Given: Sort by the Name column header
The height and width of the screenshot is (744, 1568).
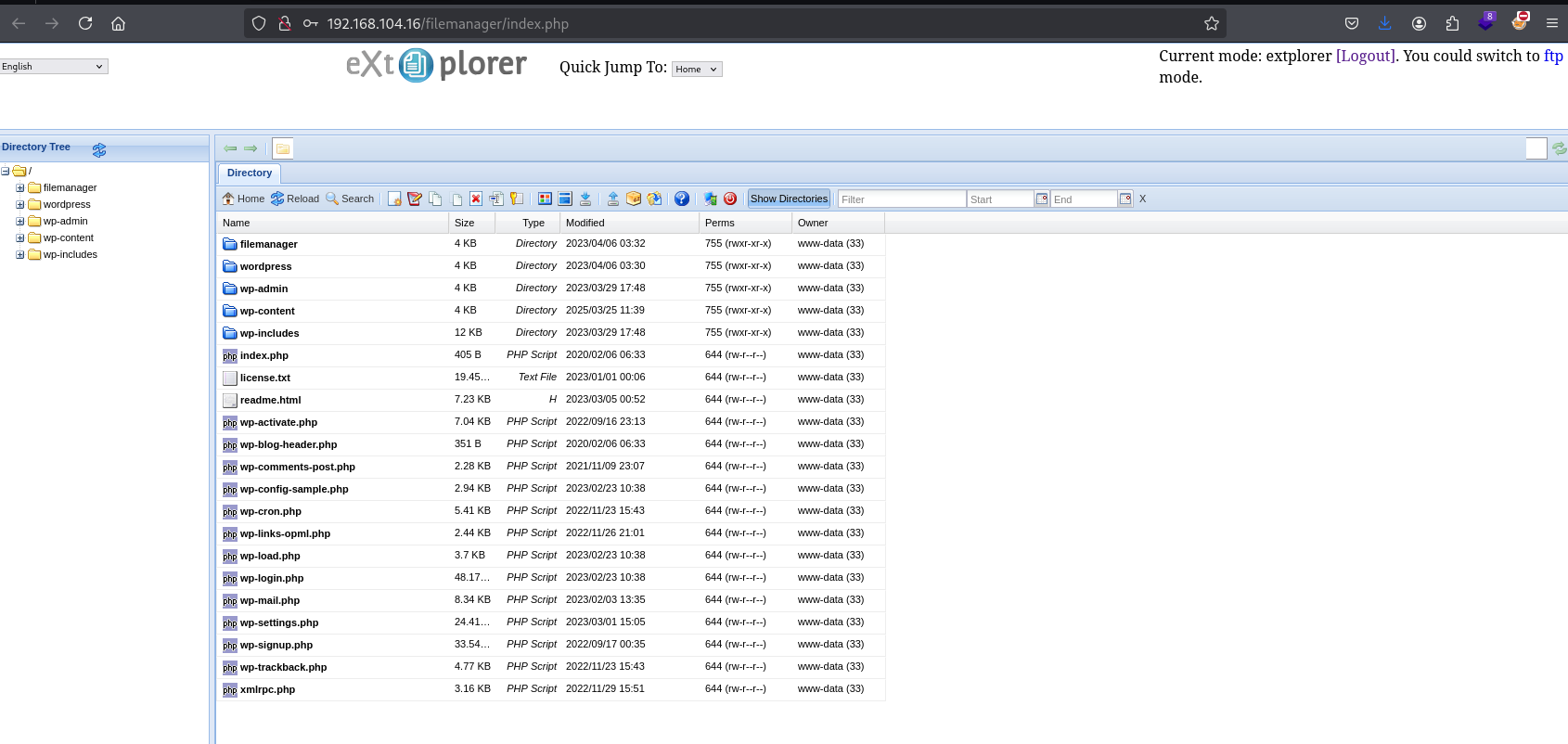Looking at the screenshot, I should (332, 223).
